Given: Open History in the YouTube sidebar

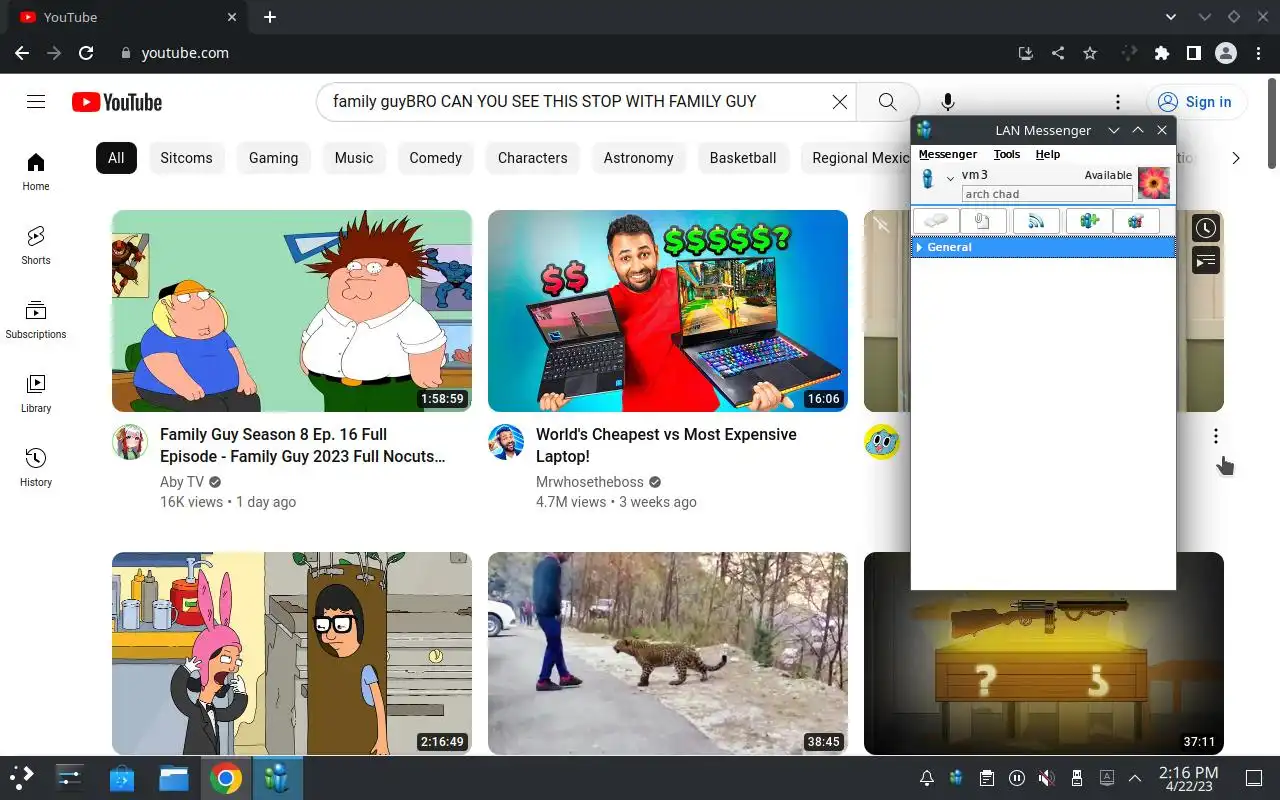Looking at the screenshot, I should (x=36, y=468).
